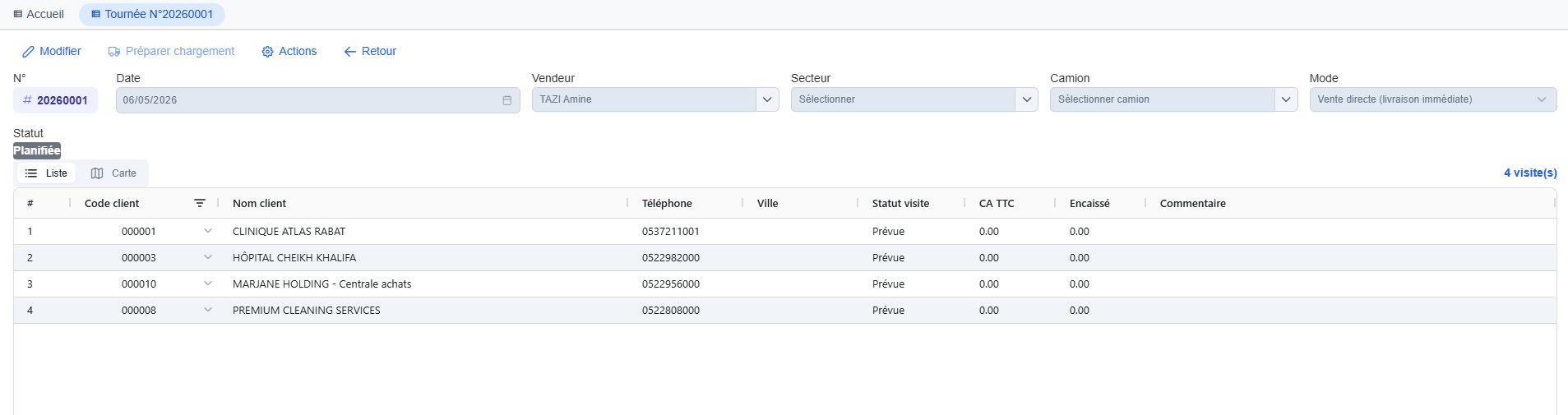
Task: Click code client 000010 cell
Action: click(138, 284)
